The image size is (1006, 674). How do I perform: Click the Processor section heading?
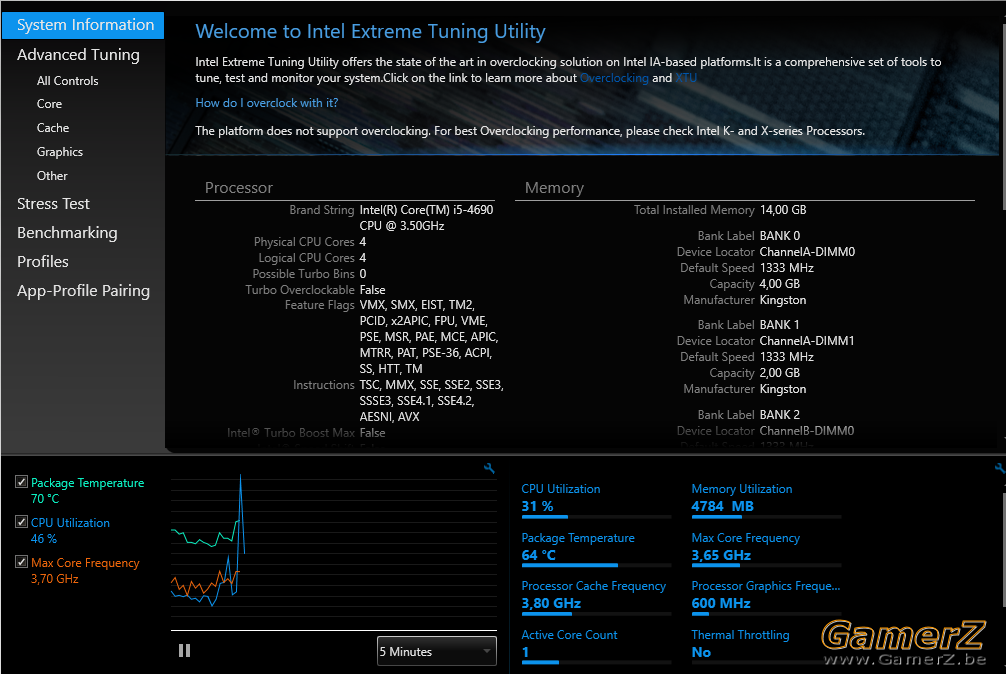pos(239,188)
